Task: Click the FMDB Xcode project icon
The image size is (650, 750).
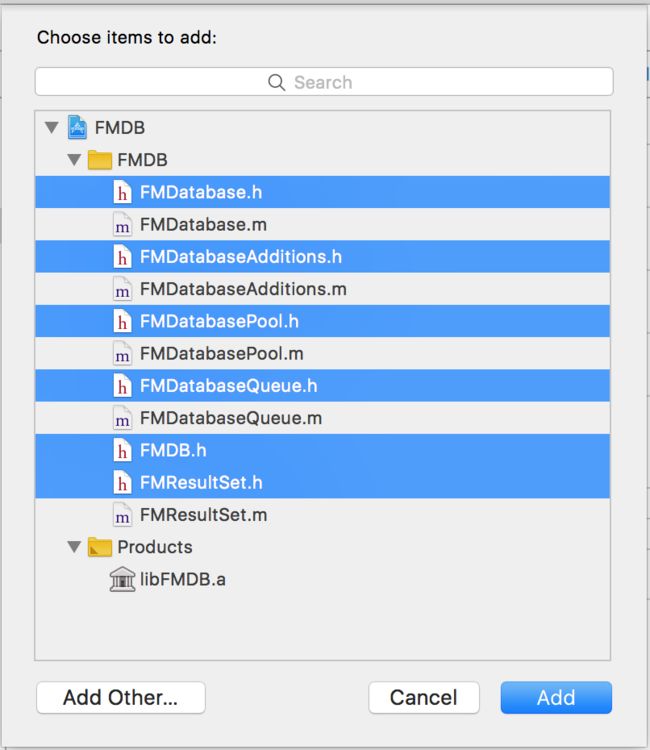Action: [x=77, y=127]
